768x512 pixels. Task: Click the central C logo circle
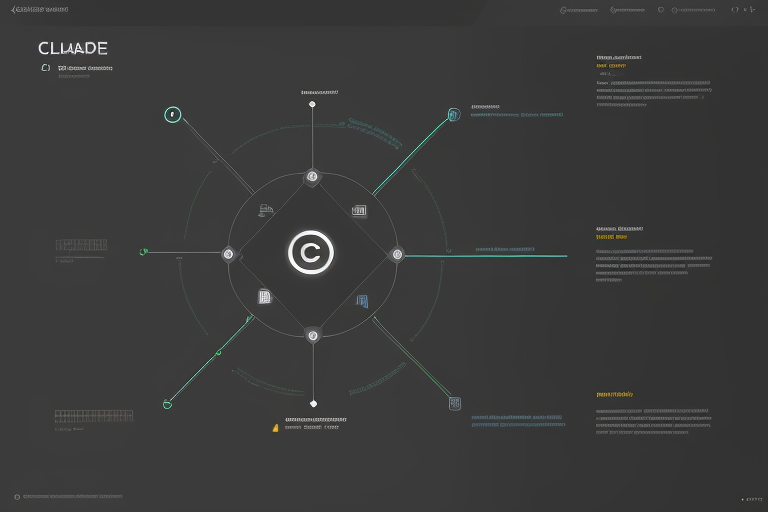(x=311, y=253)
